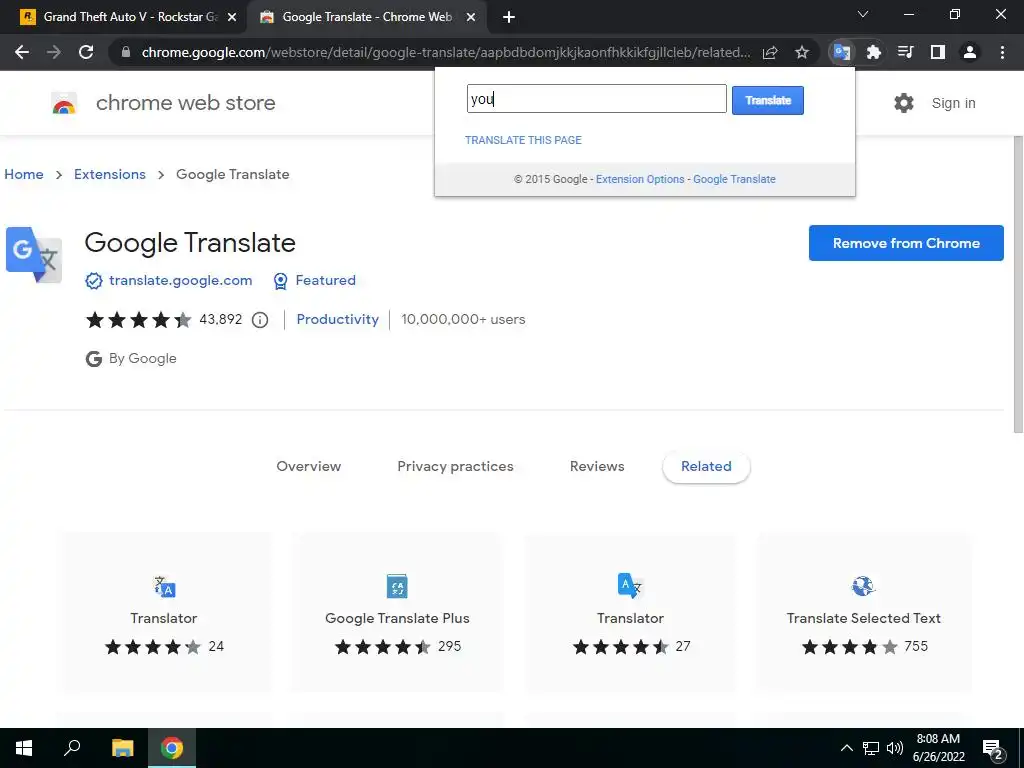
Task: Open the Windows Start menu
Action: pos(24,748)
